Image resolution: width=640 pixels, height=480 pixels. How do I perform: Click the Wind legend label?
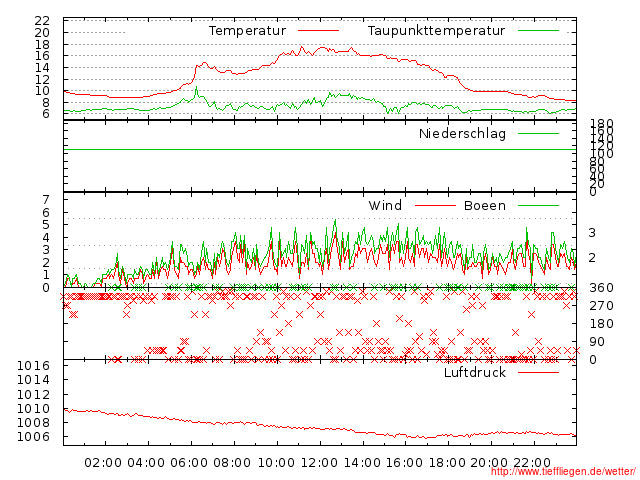tap(385, 205)
